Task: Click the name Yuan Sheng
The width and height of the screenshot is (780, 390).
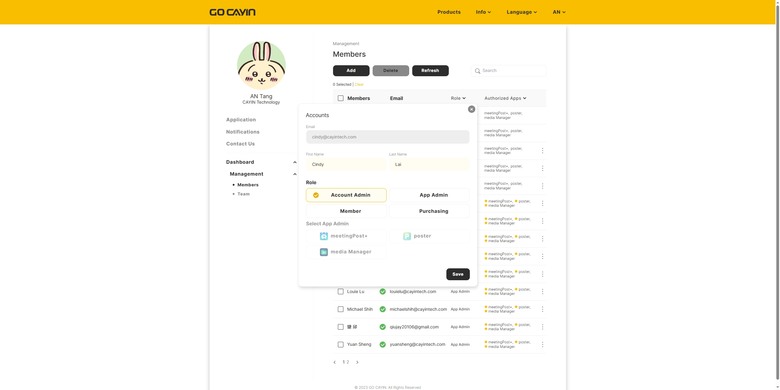Action: (x=359, y=344)
